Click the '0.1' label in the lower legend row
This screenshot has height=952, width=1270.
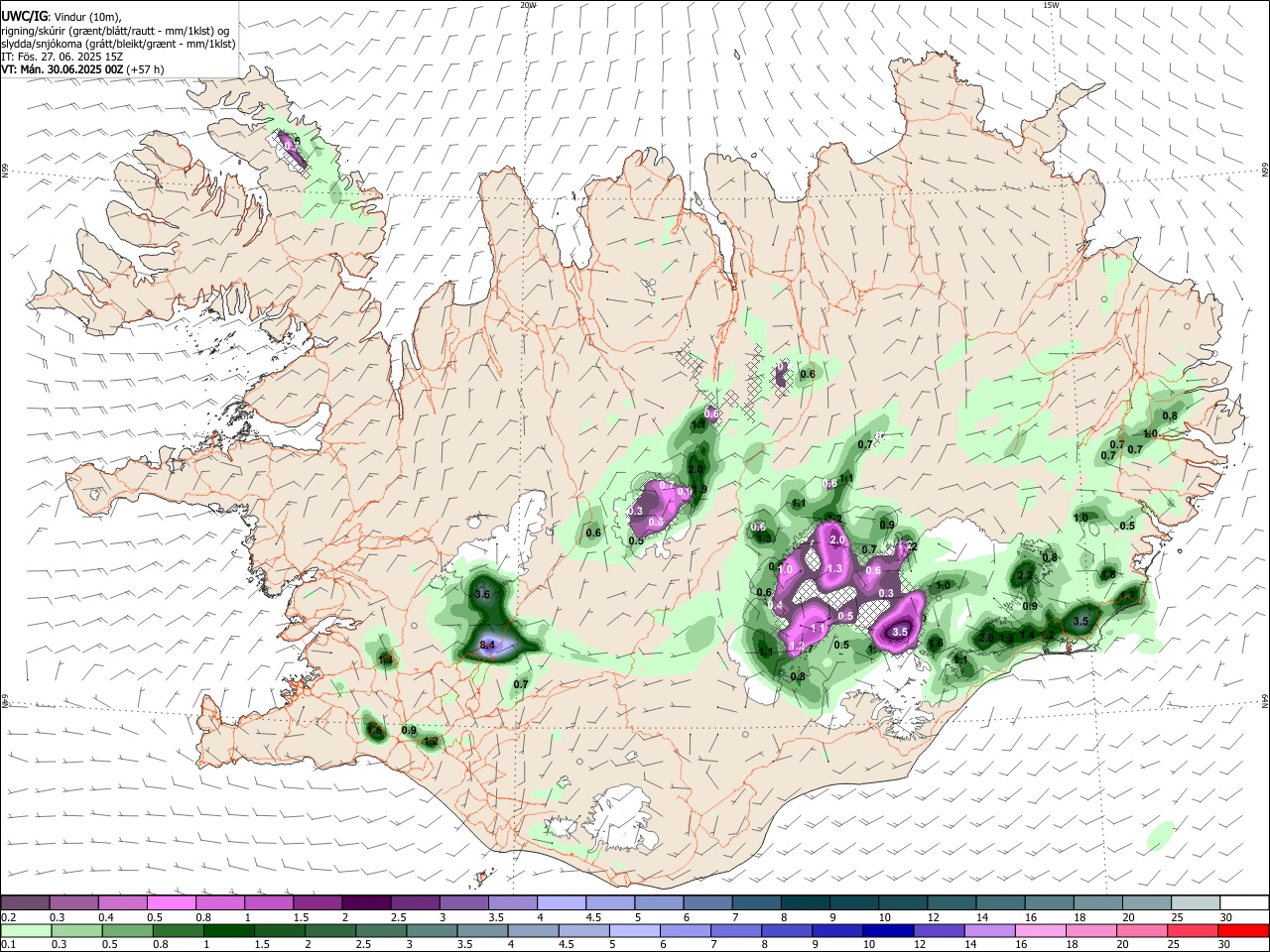point(8,944)
